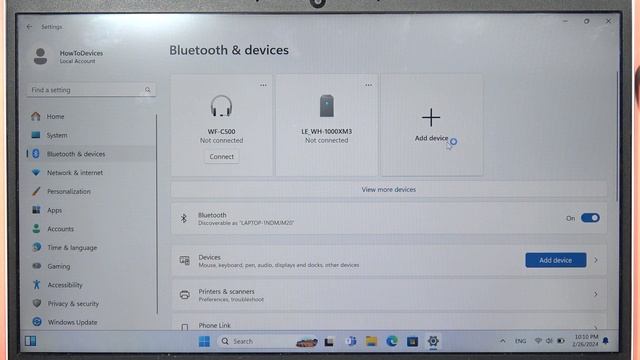Click the WF-C500 headphones icon

[222, 106]
